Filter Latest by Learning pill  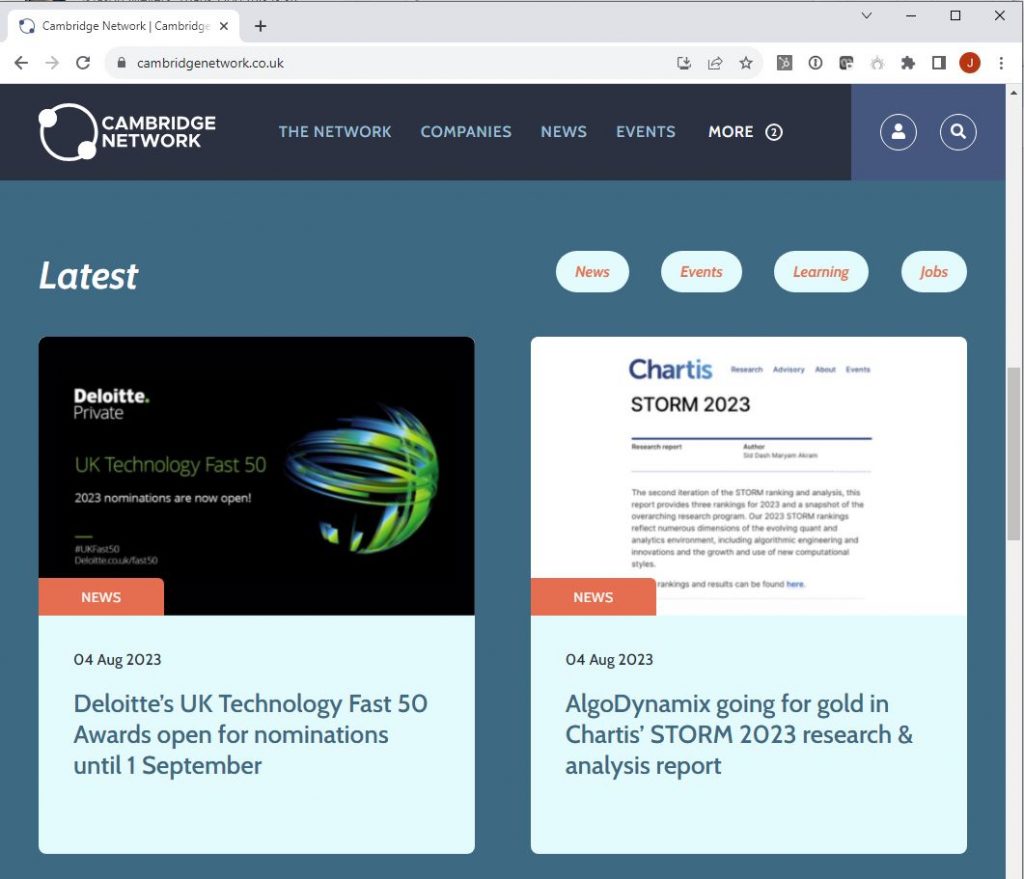point(821,272)
